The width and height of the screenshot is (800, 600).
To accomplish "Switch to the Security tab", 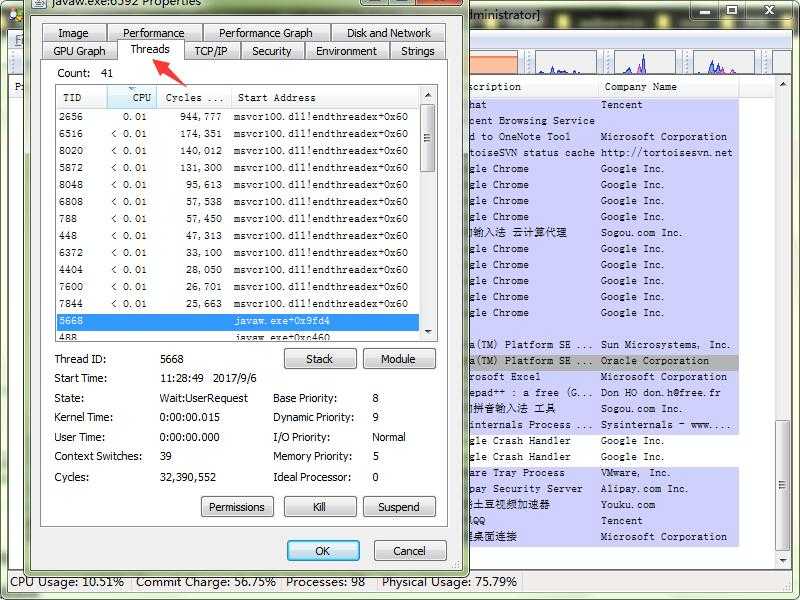I will point(271,51).
